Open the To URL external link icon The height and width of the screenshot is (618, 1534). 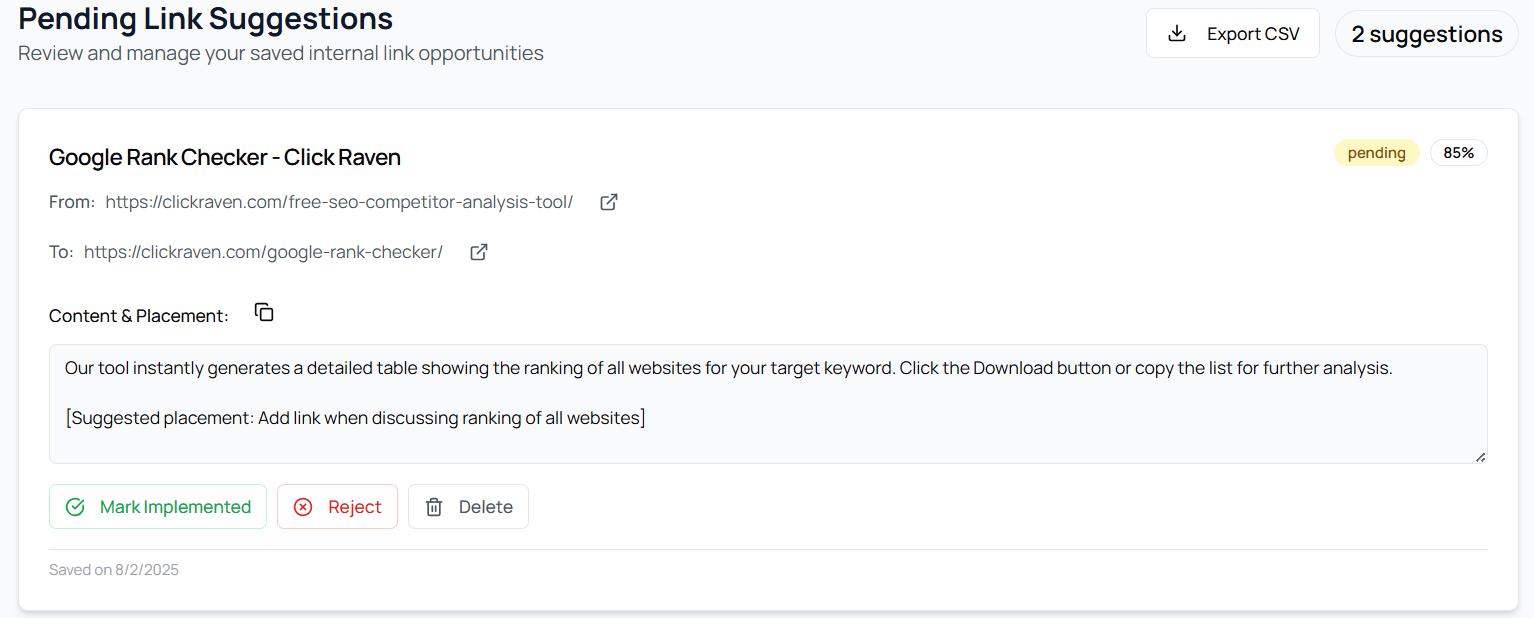tap(479, 252)
